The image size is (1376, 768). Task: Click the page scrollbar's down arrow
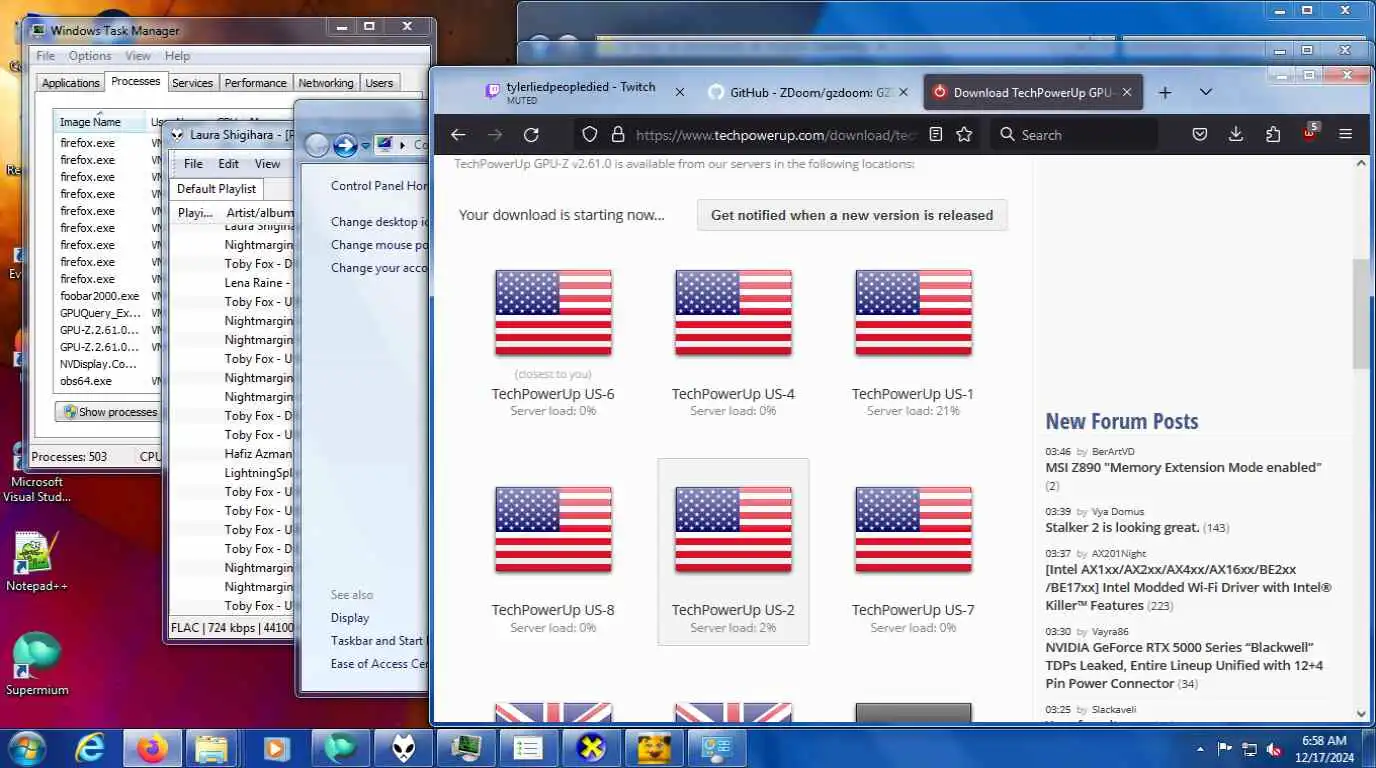(1361, 713)
